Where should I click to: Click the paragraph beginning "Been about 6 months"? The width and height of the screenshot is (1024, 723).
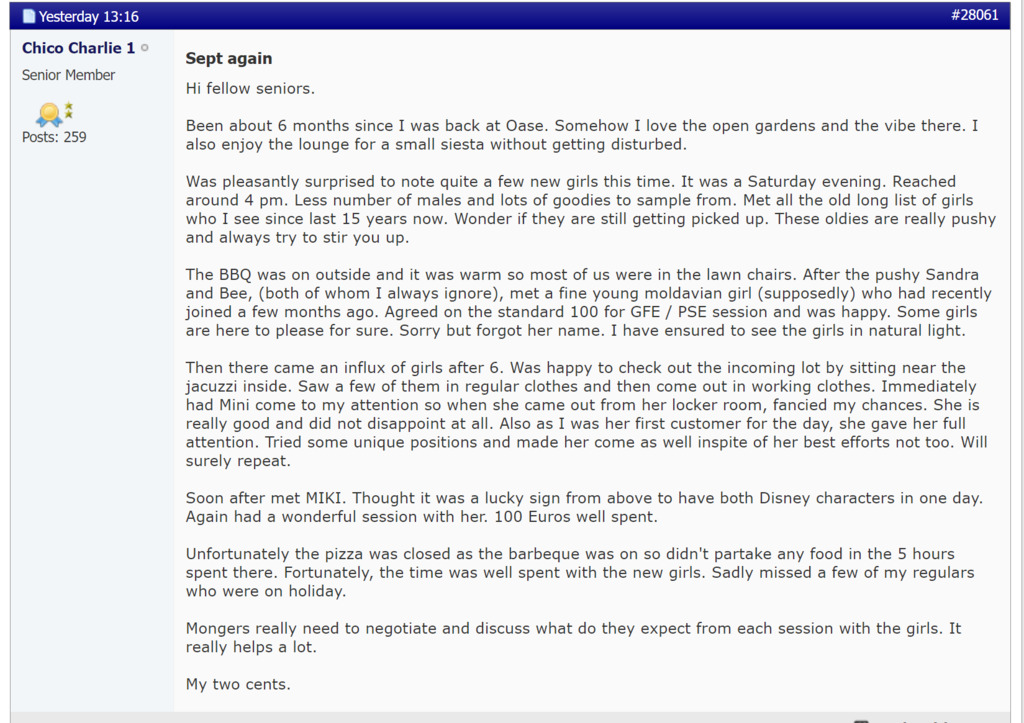(582, 135)
